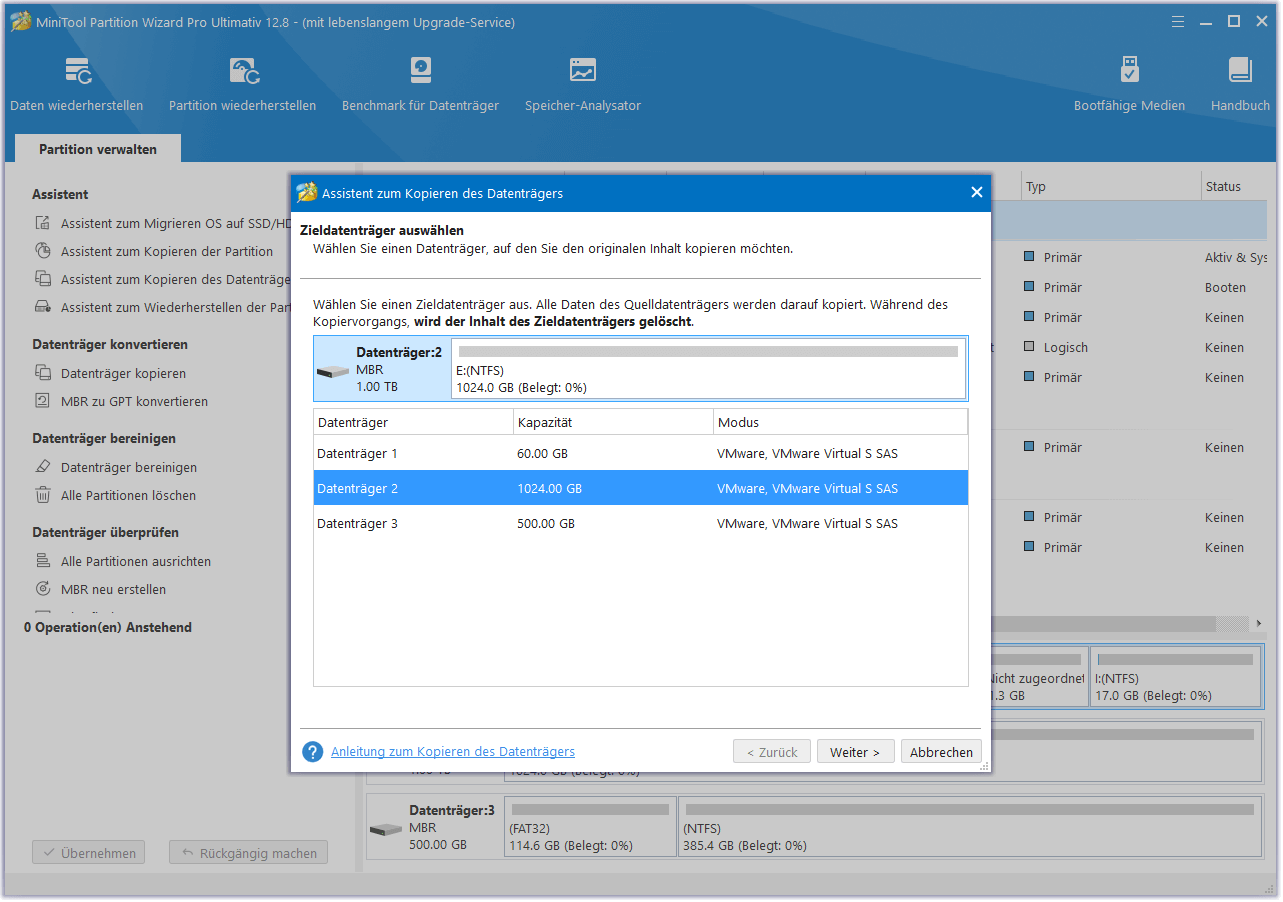Click Datenträger überprüfen section heading
Viewport: 1283px width, 902px height.
105,532
